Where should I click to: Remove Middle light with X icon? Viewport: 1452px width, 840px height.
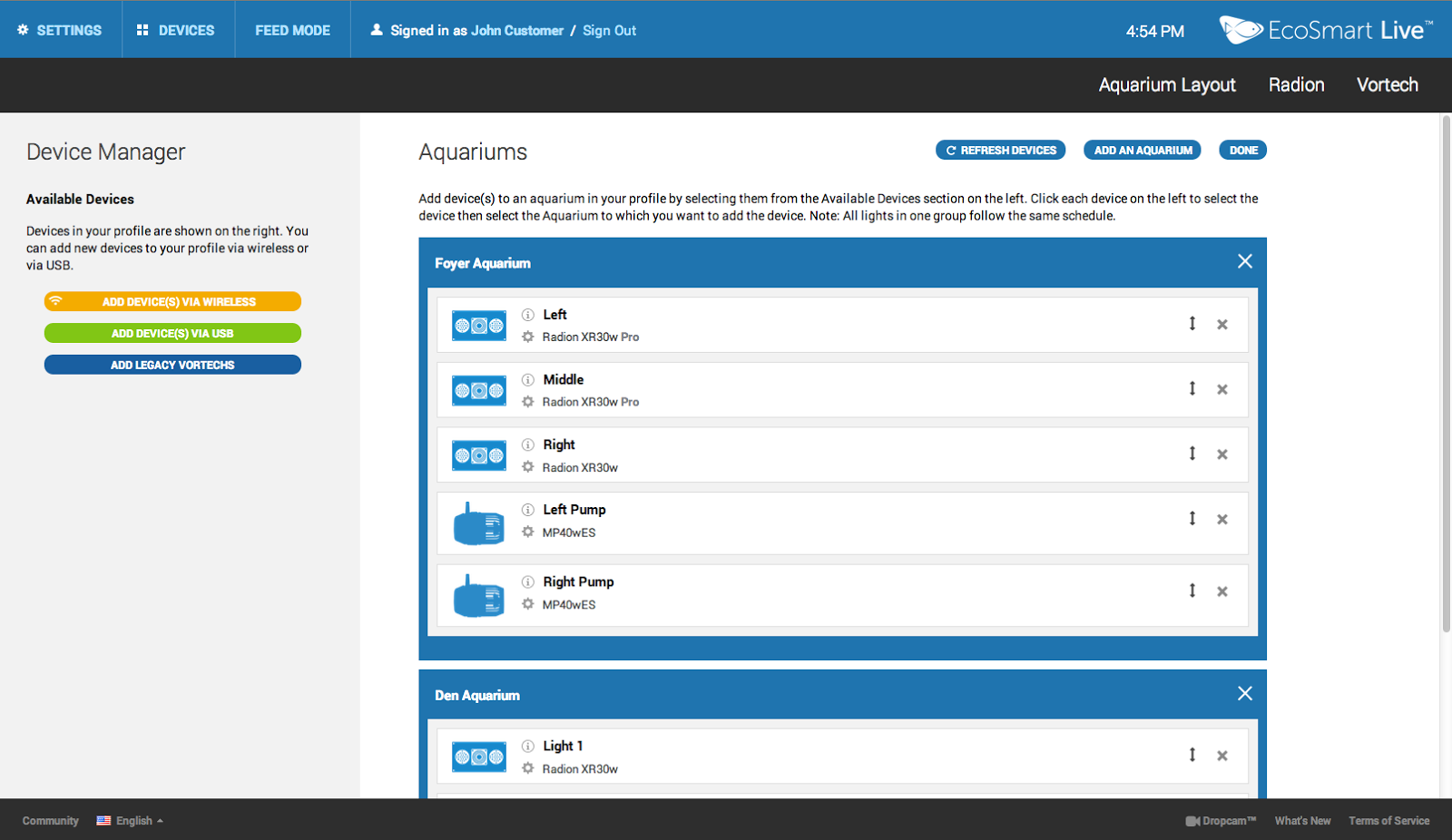[1222, 390]
